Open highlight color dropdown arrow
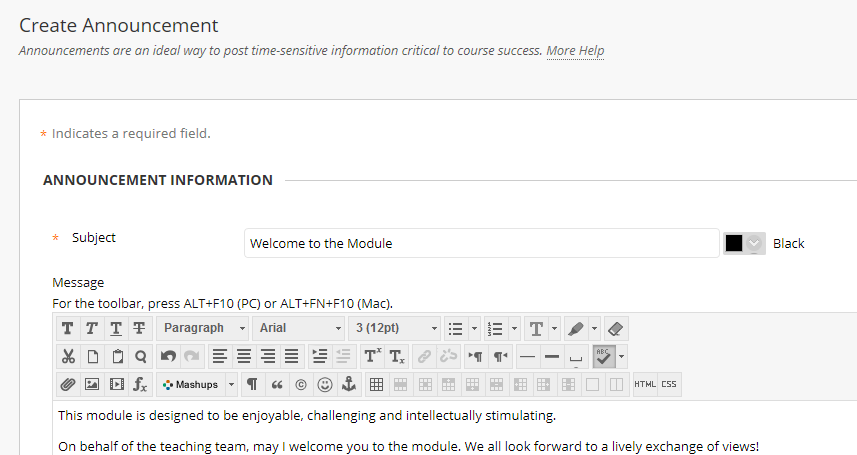The width and height of the screenshot is (857, 455). click(x=595, y=328)
